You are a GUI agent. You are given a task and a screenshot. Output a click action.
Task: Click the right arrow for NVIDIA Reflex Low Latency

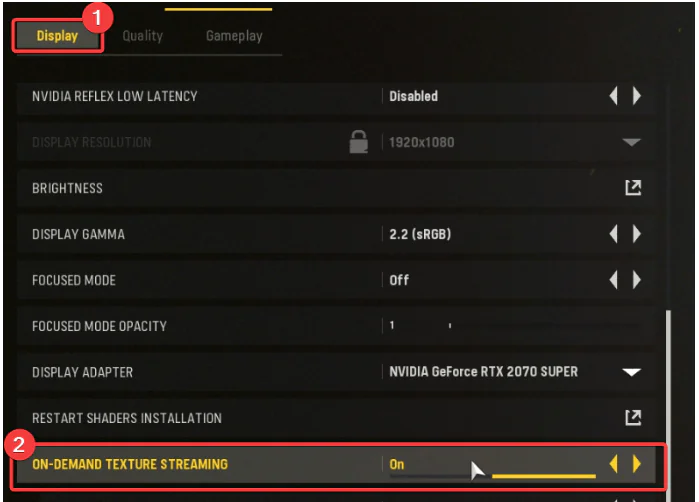(x=637, y=96)
